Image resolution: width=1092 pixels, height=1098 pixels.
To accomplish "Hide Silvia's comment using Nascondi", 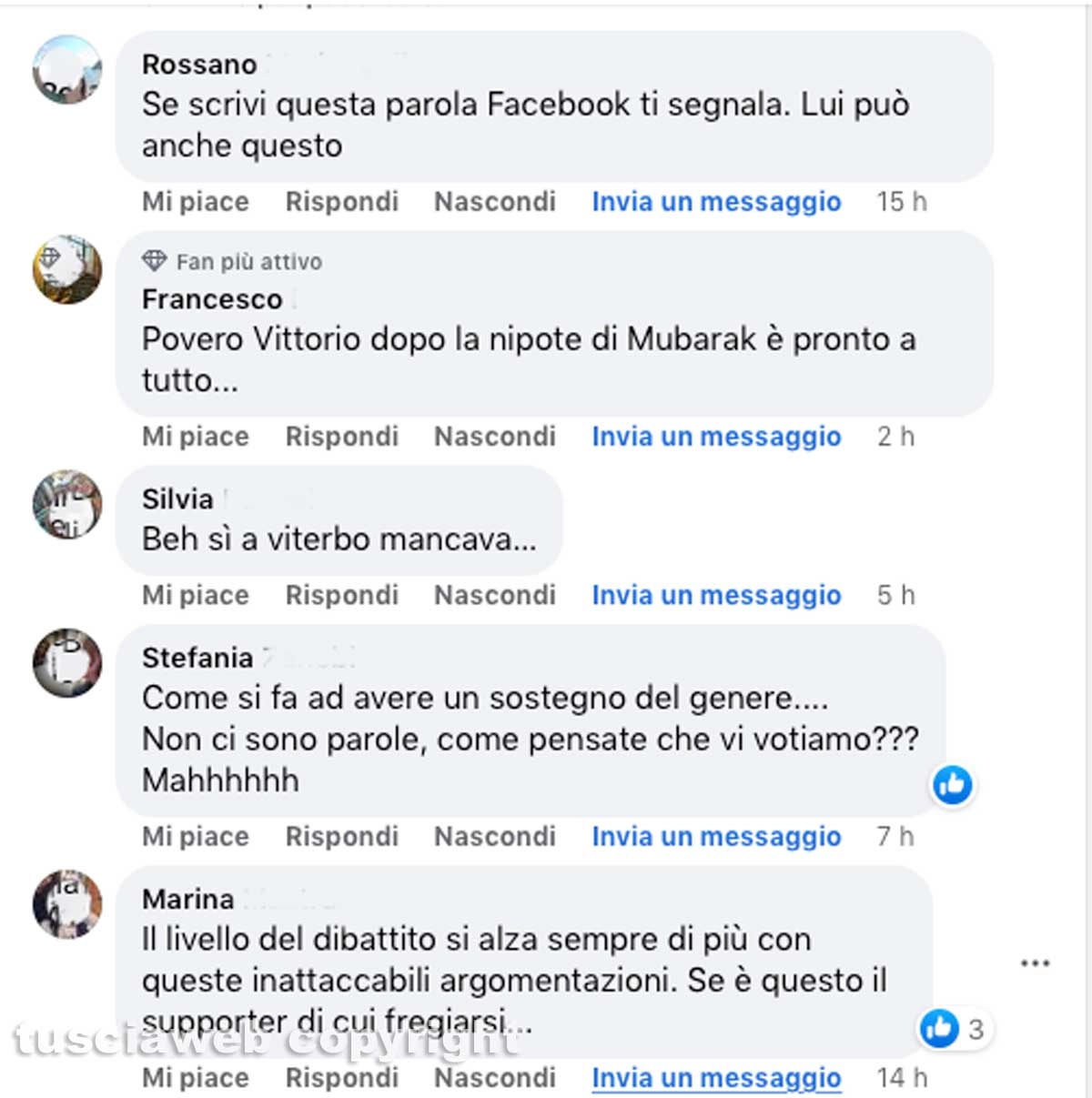I will 495,595.
